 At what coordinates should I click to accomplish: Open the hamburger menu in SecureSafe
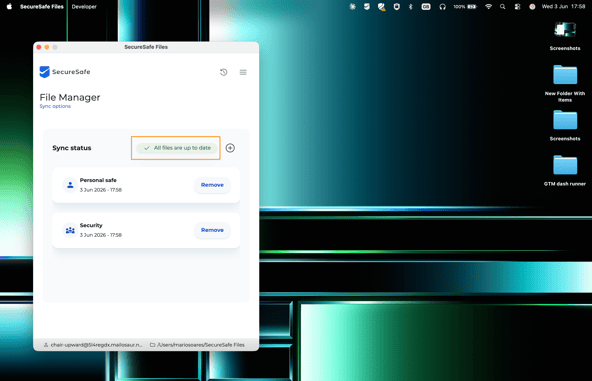click(243, 72)
